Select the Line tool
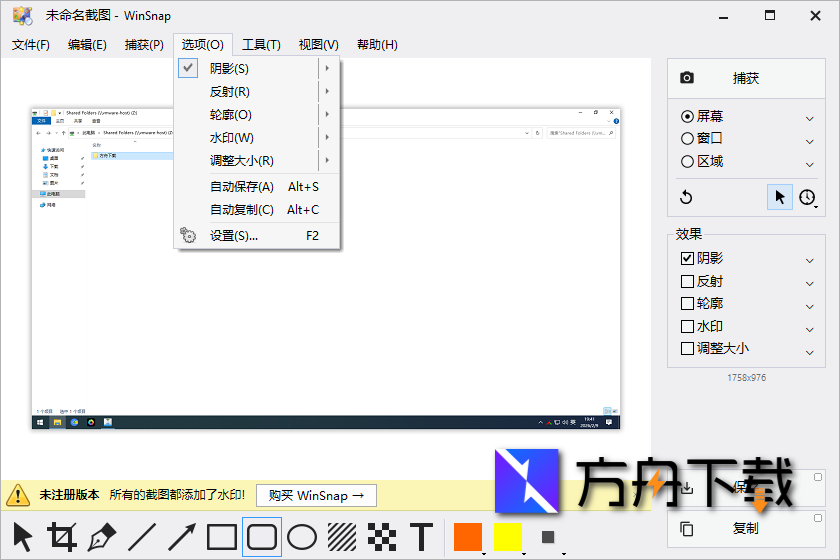840x560 pixels. click(x=142, y=537)
